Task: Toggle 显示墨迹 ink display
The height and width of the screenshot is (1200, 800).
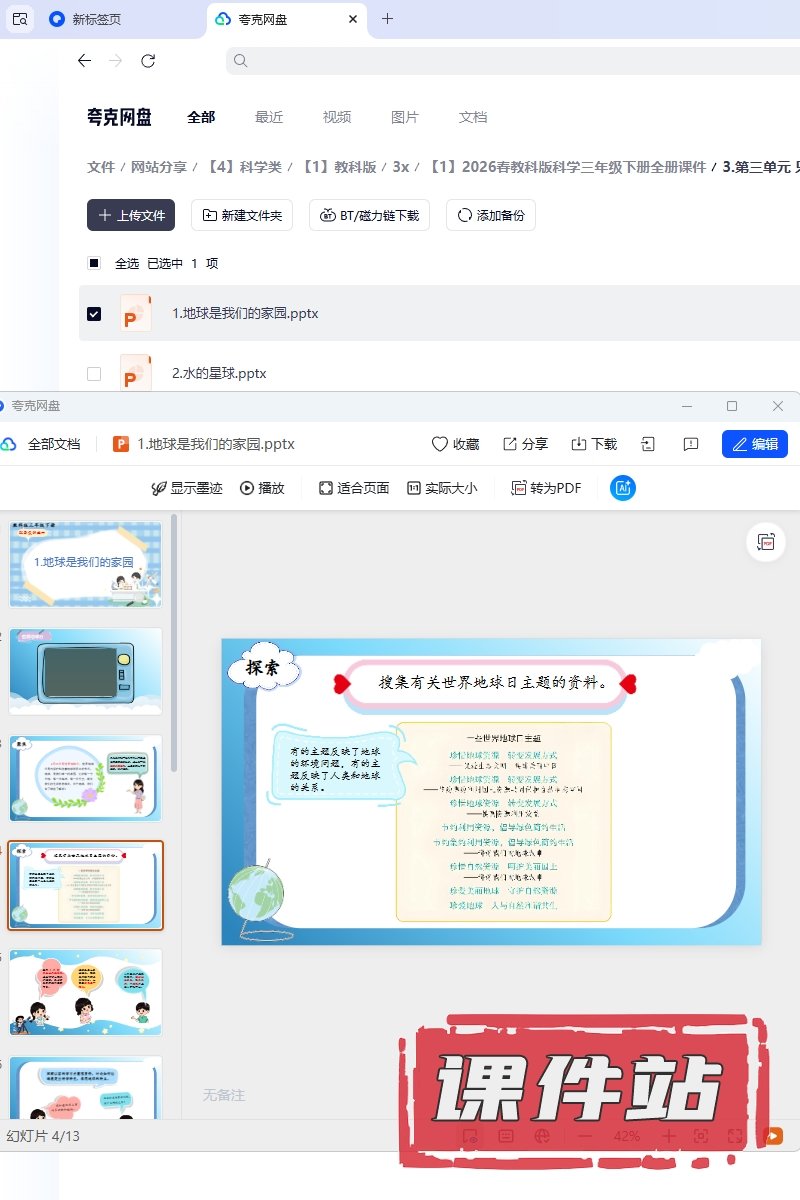Action: [186, 488]
